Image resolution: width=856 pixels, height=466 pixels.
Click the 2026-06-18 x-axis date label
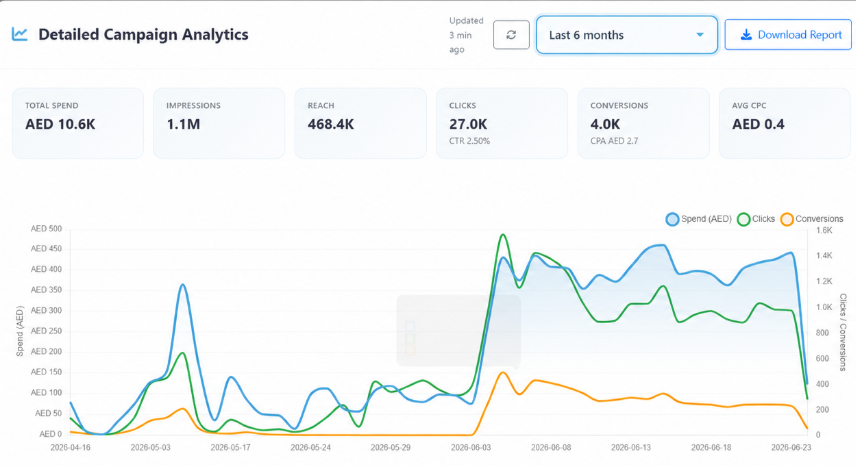tap(711, 447)
